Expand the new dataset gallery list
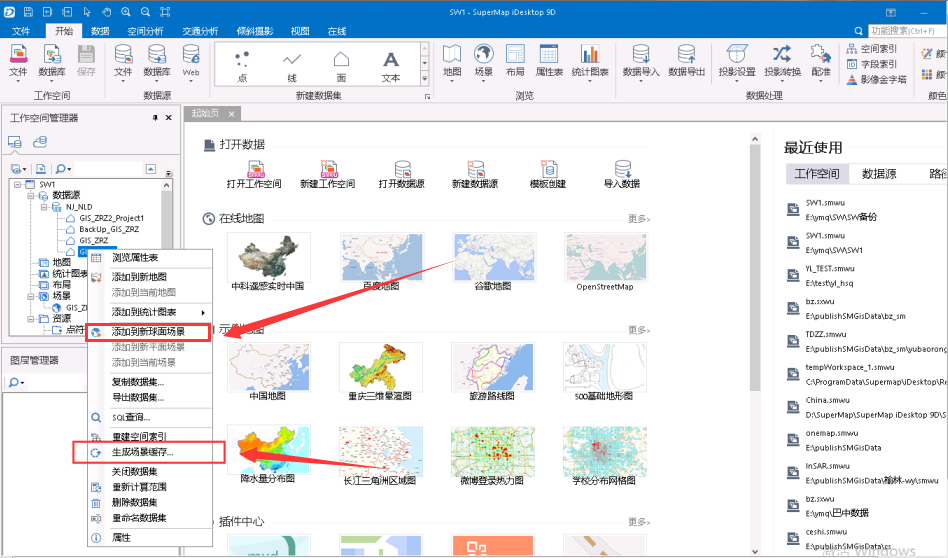Image resolution: width=948 pixels, height=558 pixels. click(424, 79)
